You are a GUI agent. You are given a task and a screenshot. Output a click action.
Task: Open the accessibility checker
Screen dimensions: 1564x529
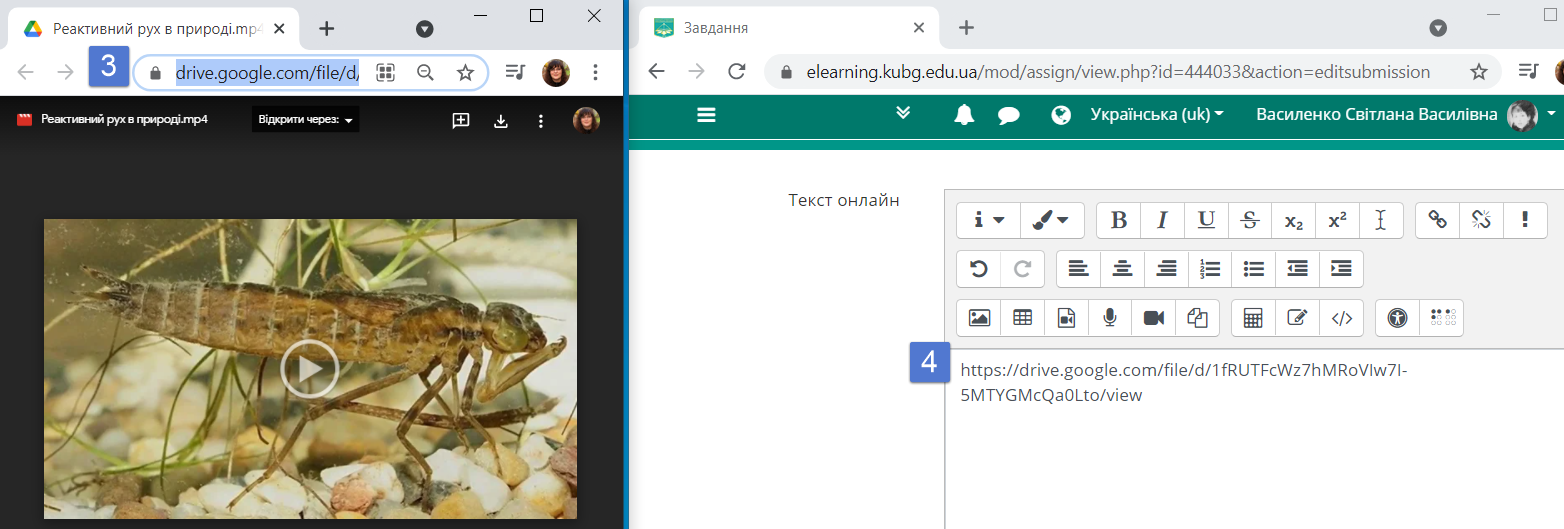1397,318
